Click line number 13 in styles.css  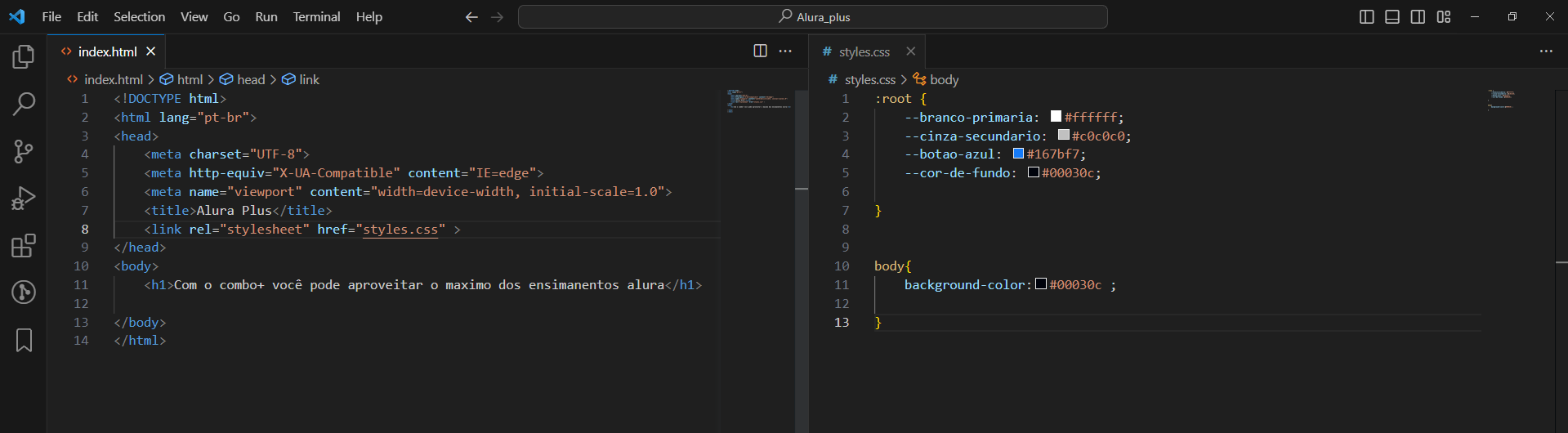pyautogui.click(x=842, y=323)
